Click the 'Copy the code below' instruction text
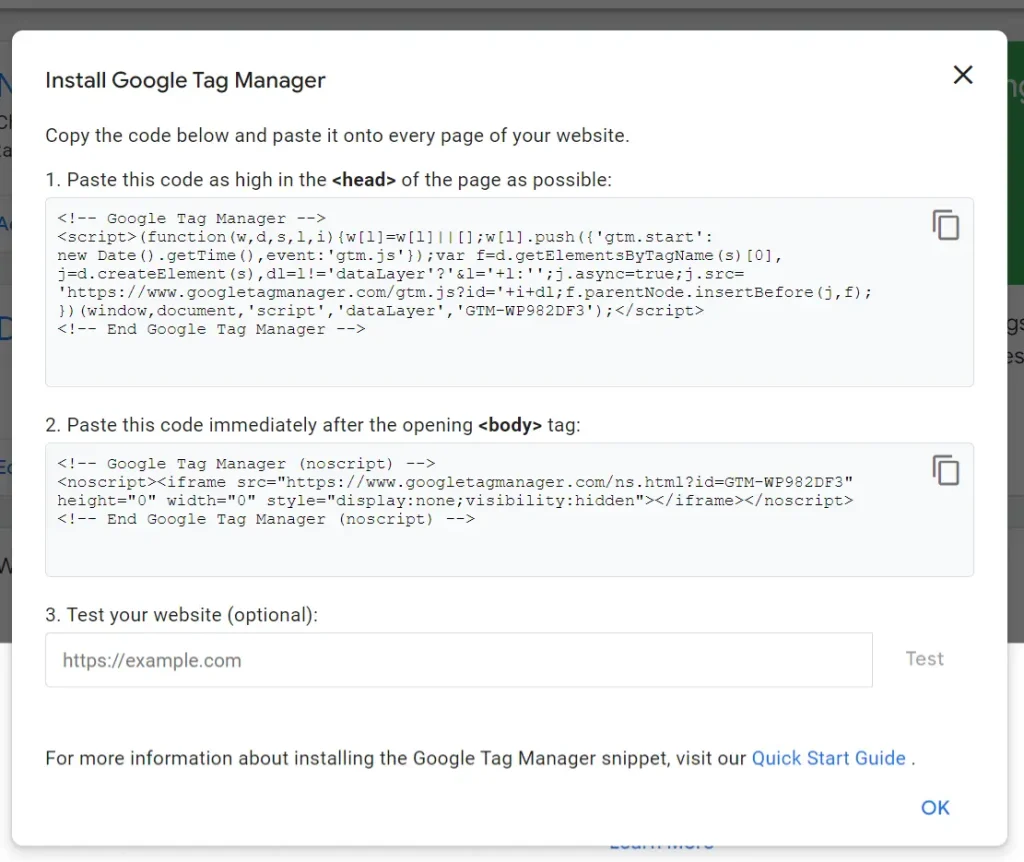 (337, 135)
